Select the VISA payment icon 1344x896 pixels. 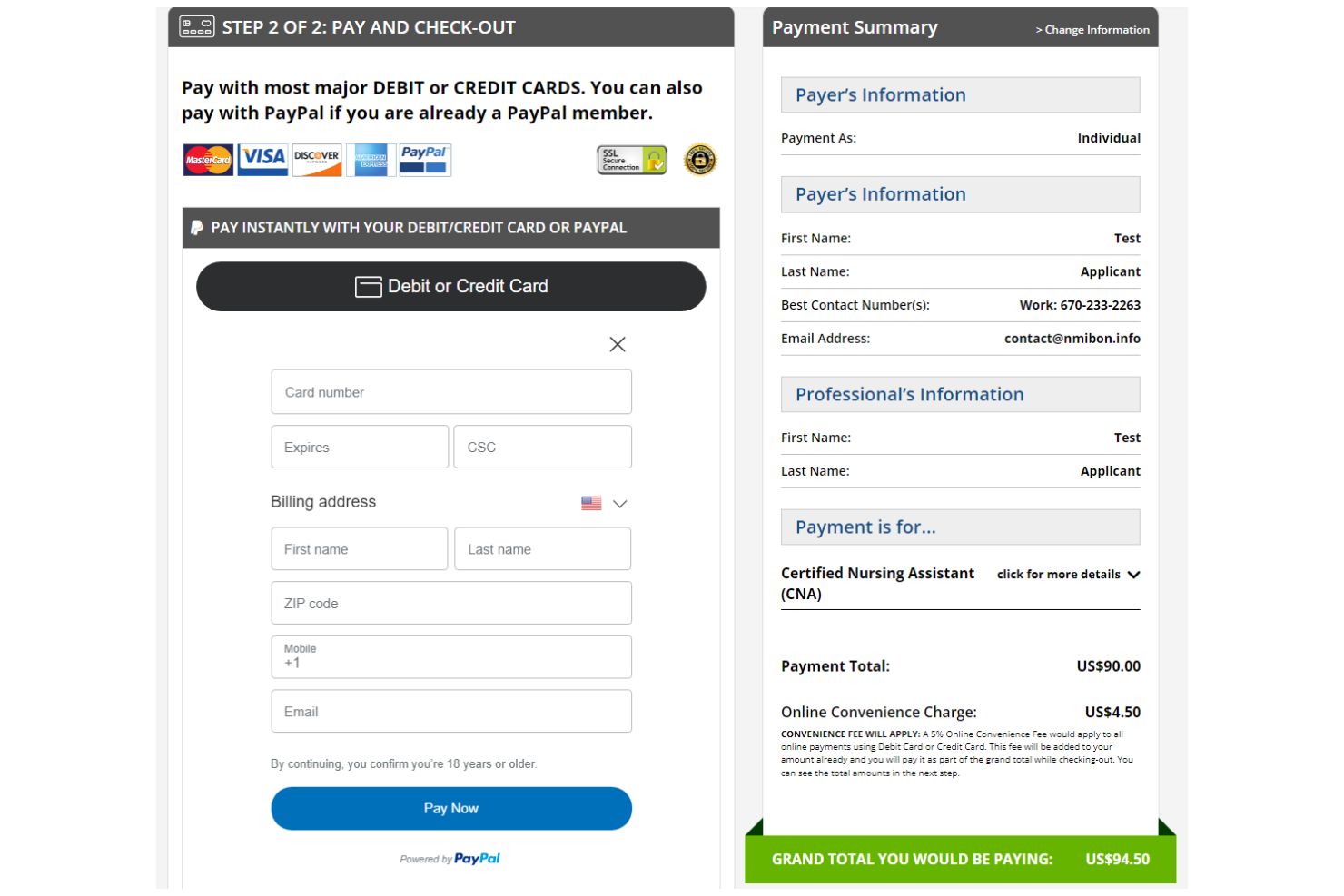262,160
